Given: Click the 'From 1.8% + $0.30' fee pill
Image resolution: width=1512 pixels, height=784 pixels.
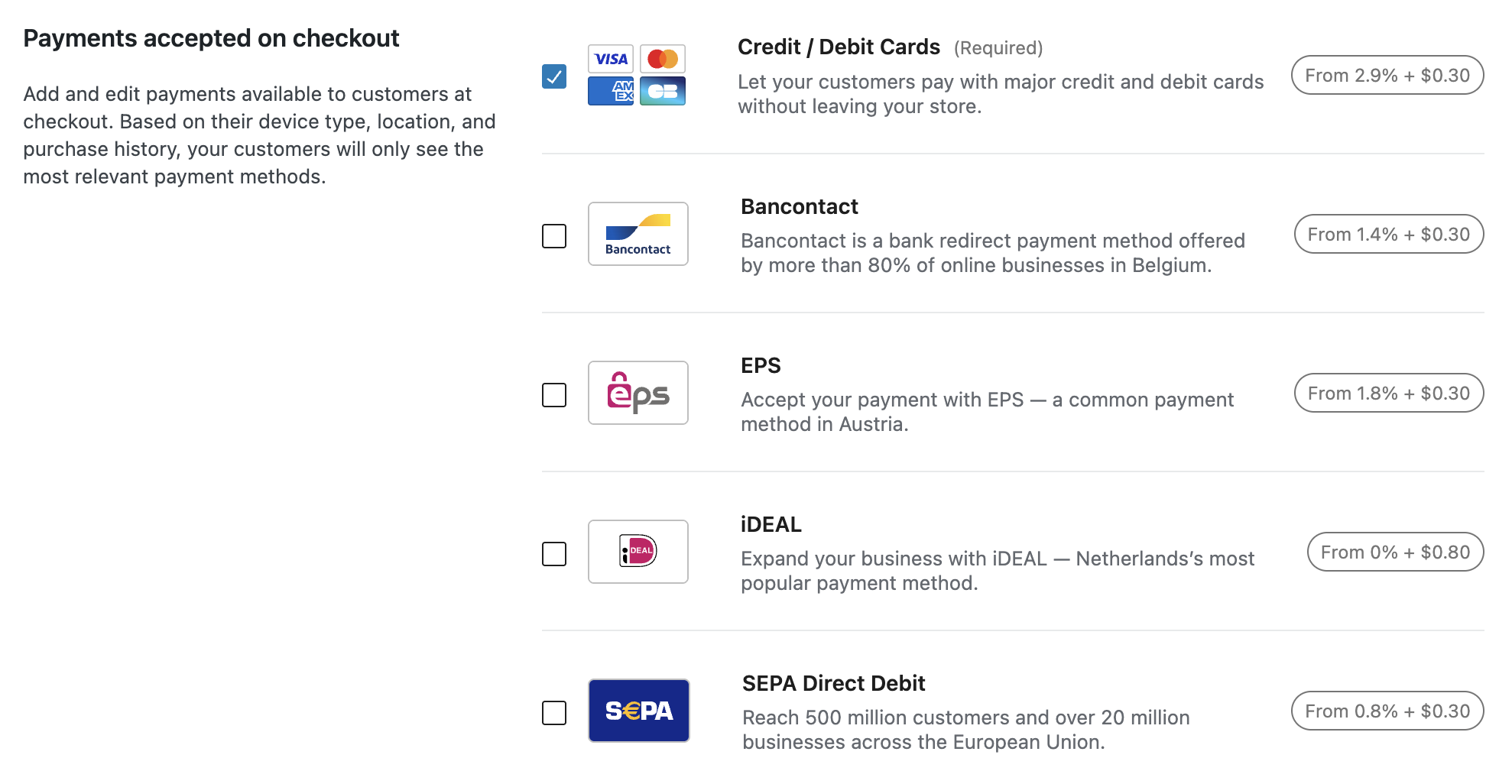Looking at the screenshot, I should (x=1389, y=393).
